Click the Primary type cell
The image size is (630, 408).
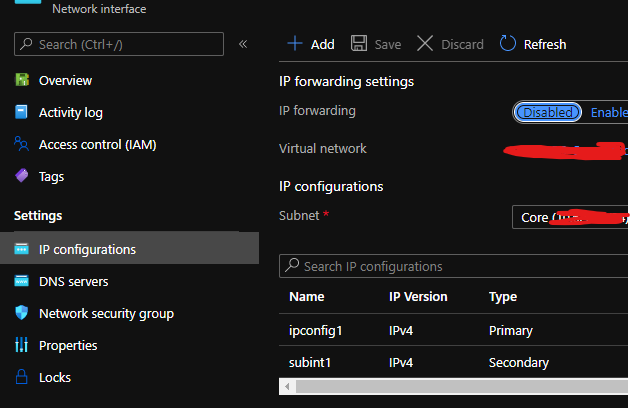click(511, 330)
